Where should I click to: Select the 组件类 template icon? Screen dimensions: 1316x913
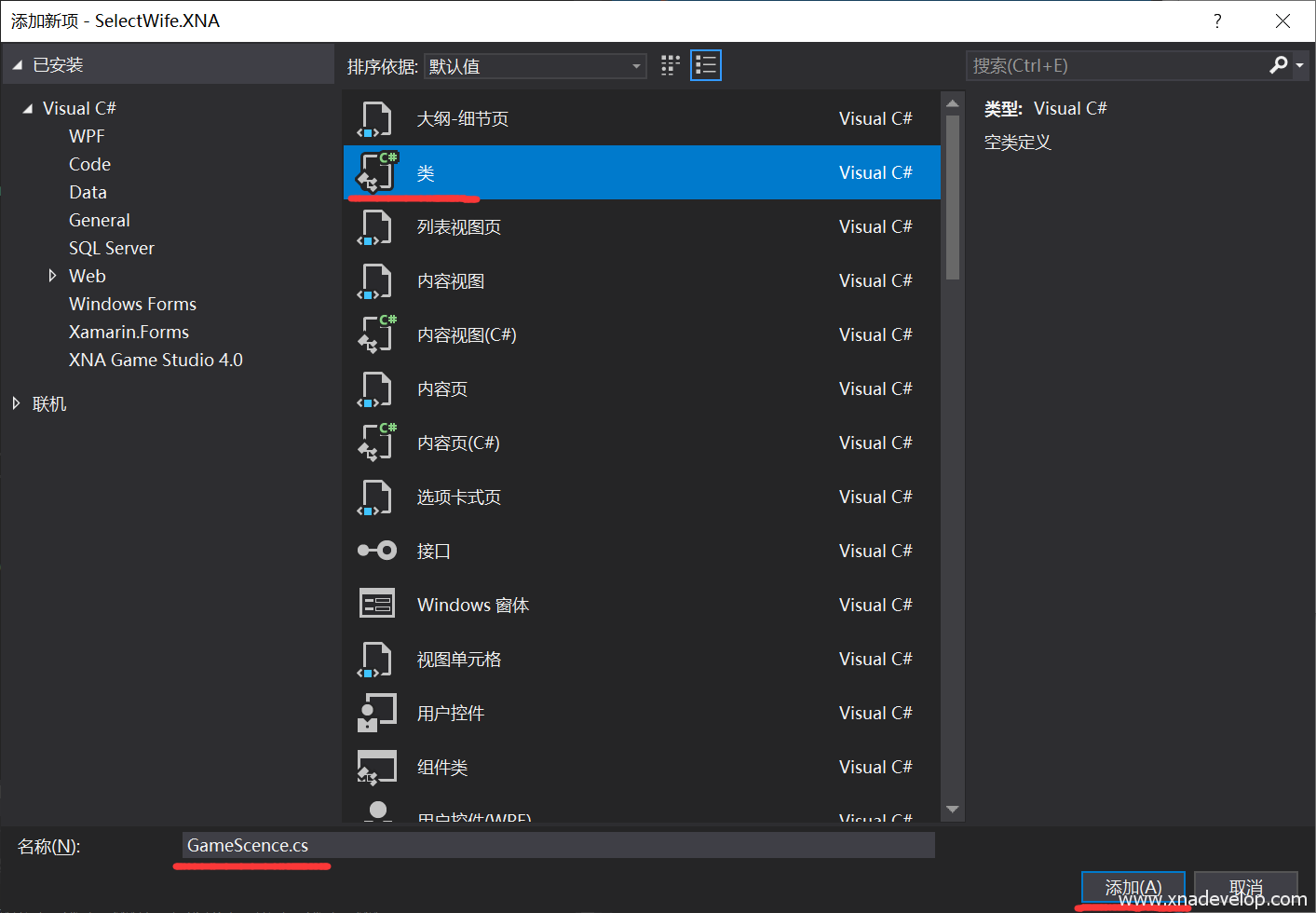click(x=376, y=767)
